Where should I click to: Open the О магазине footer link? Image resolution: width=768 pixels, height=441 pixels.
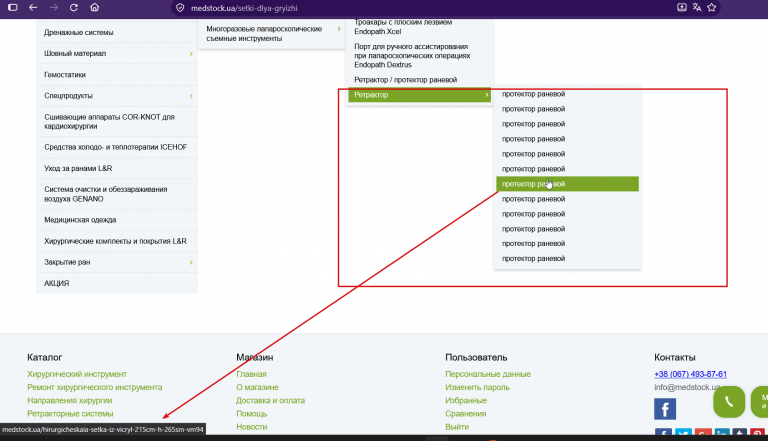tap(257, 387)
